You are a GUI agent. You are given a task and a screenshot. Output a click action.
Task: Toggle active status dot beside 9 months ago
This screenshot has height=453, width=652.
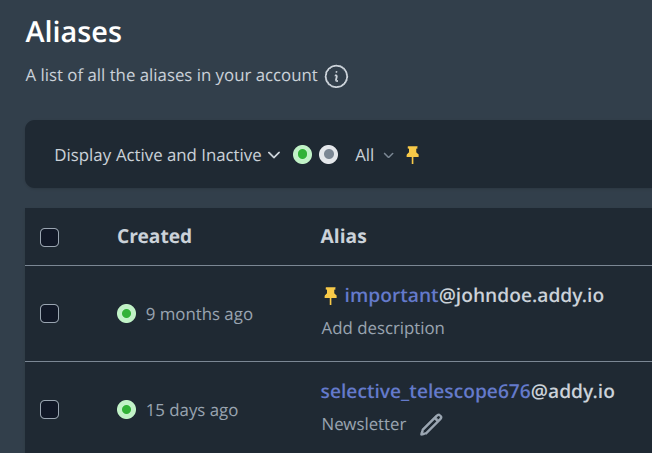tap(126, 314)
